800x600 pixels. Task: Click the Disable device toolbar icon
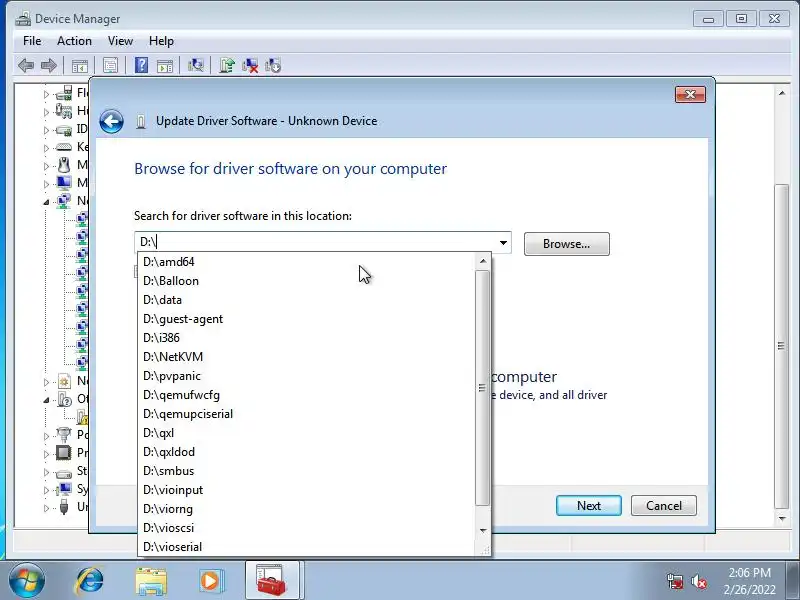pyautogui.click(x=273, y=65)
